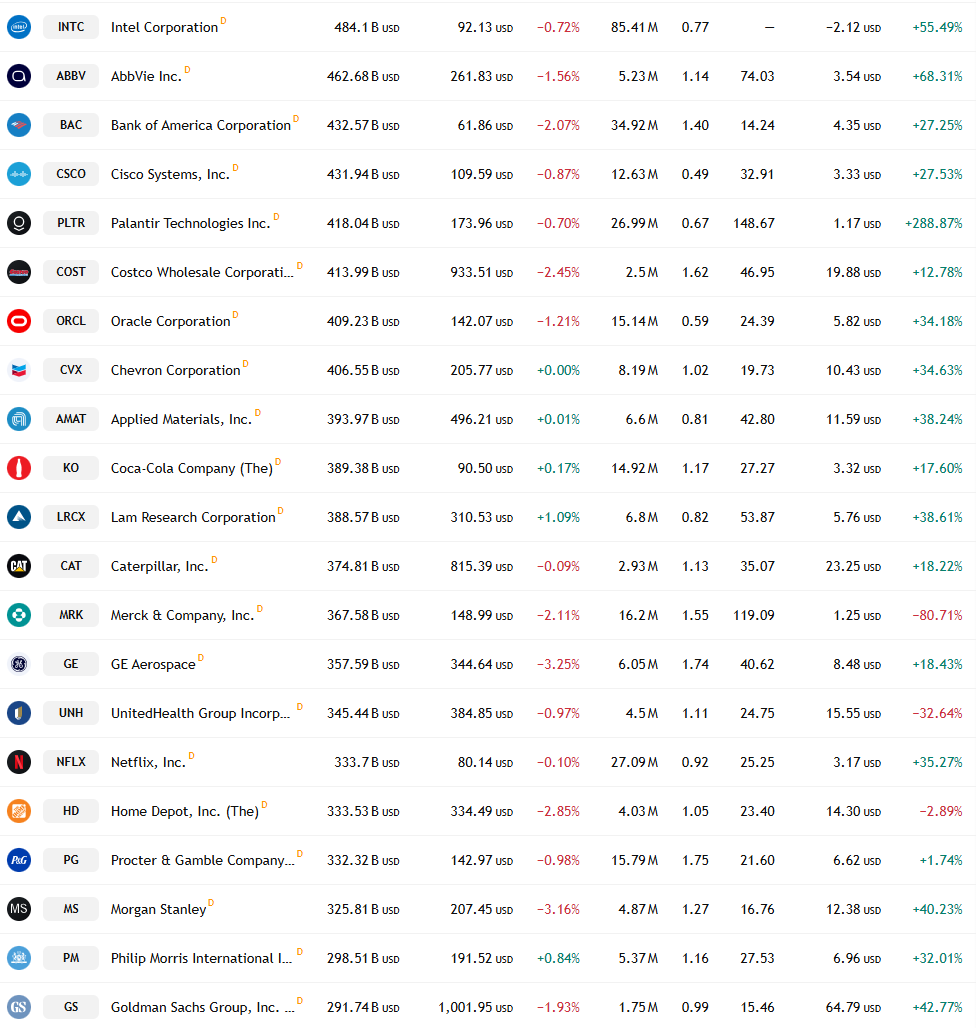Viewport: 976px width, 1028px height.
Task: Select the KO ticker badge
Action: (71, 467)
